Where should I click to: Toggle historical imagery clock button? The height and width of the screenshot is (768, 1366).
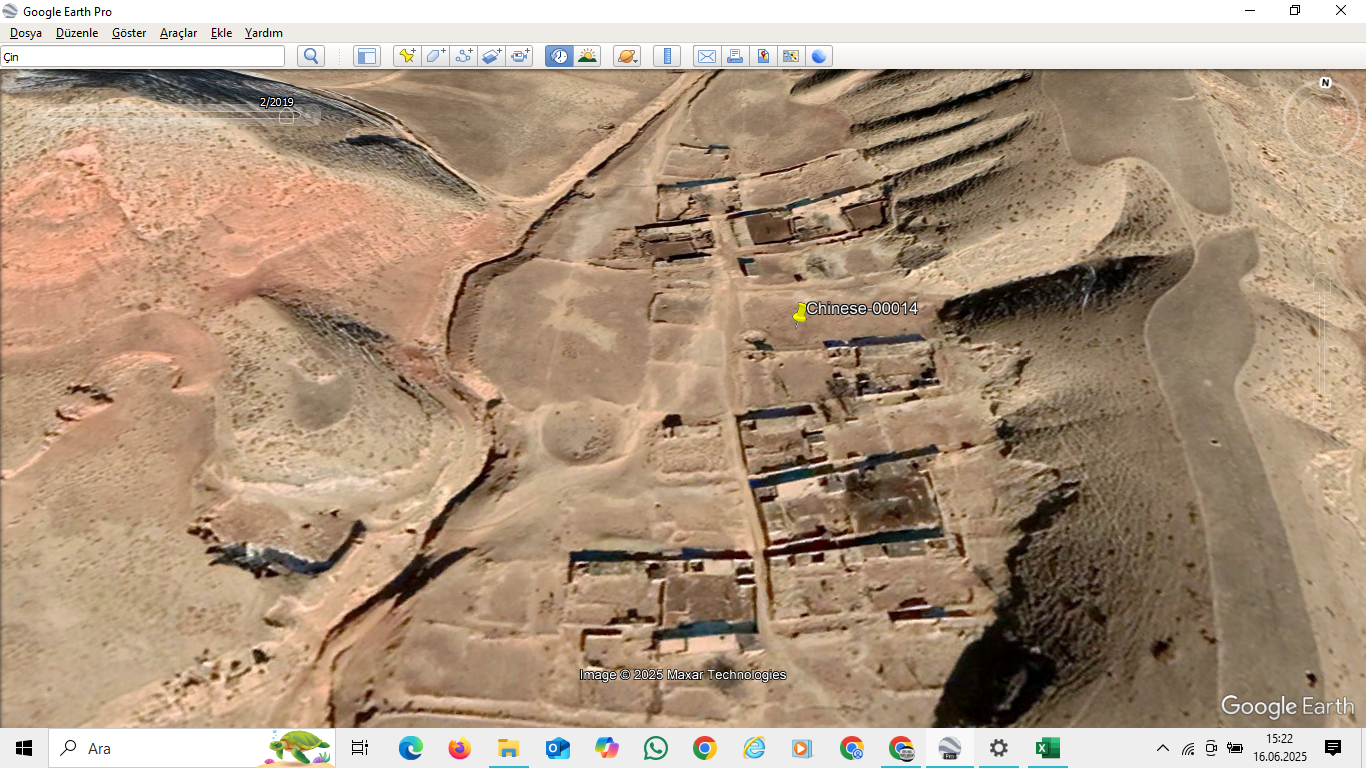click(559, 56)
